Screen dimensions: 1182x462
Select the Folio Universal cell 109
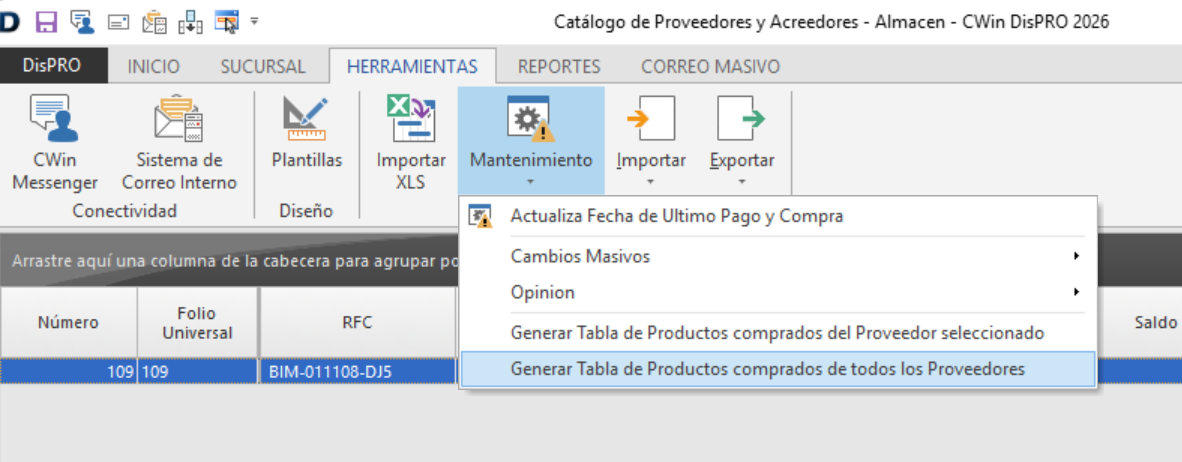point(198,371)
